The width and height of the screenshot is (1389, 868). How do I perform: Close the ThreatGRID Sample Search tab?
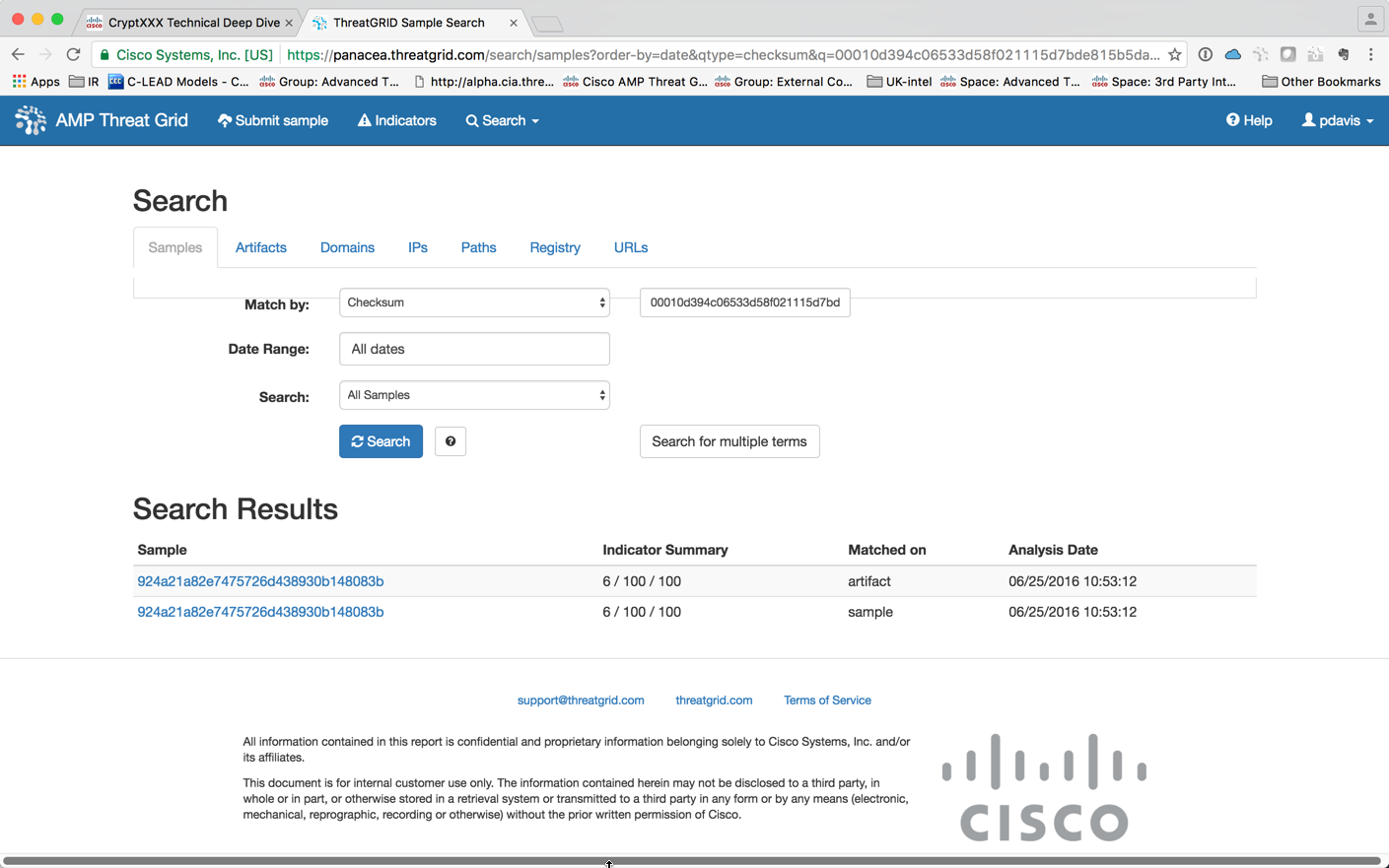(514, 23)
